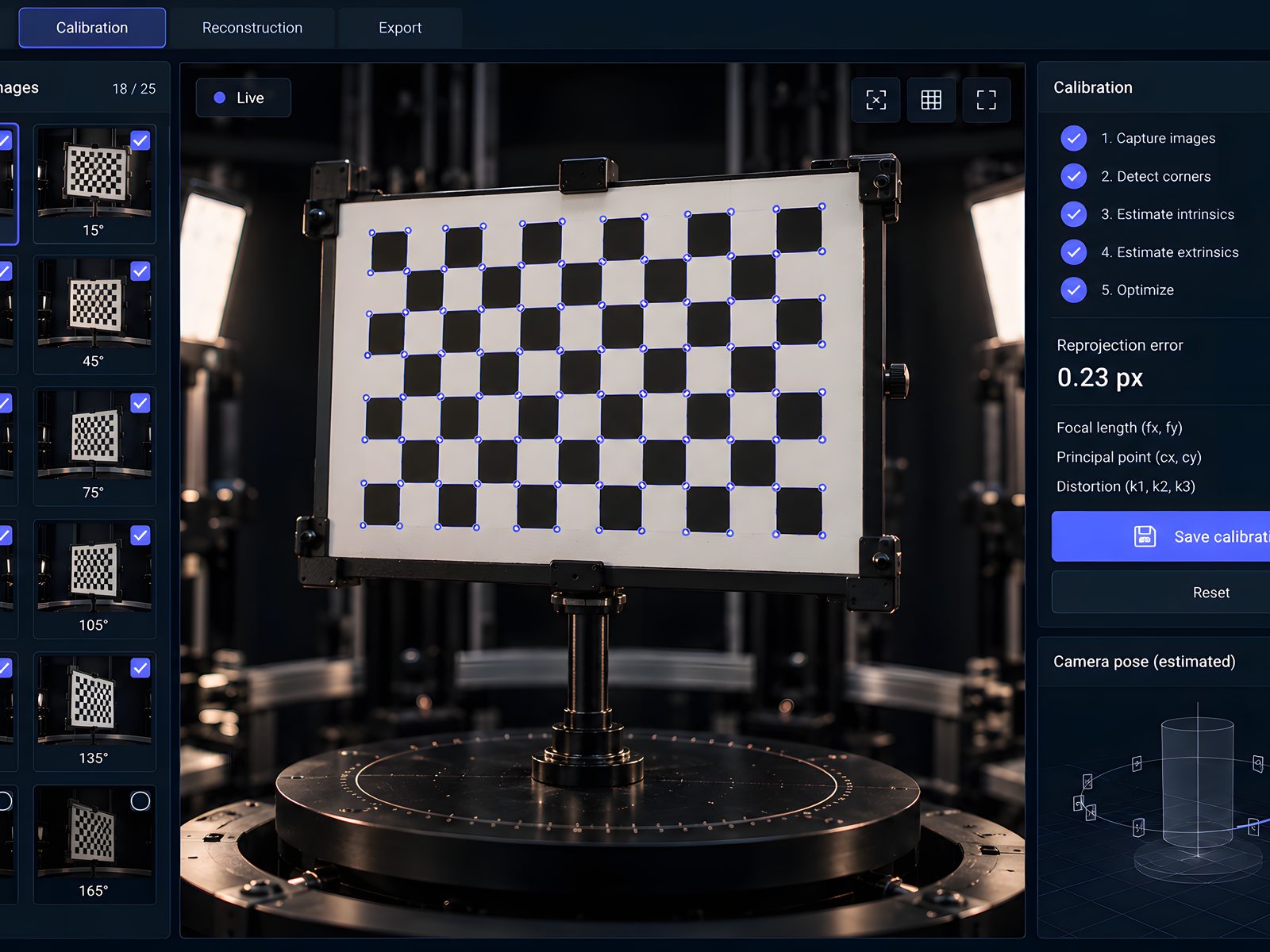This screenshot has height=952, width=1270.
Task: Toggle the Live view indicator
Action: pos(243,98)
